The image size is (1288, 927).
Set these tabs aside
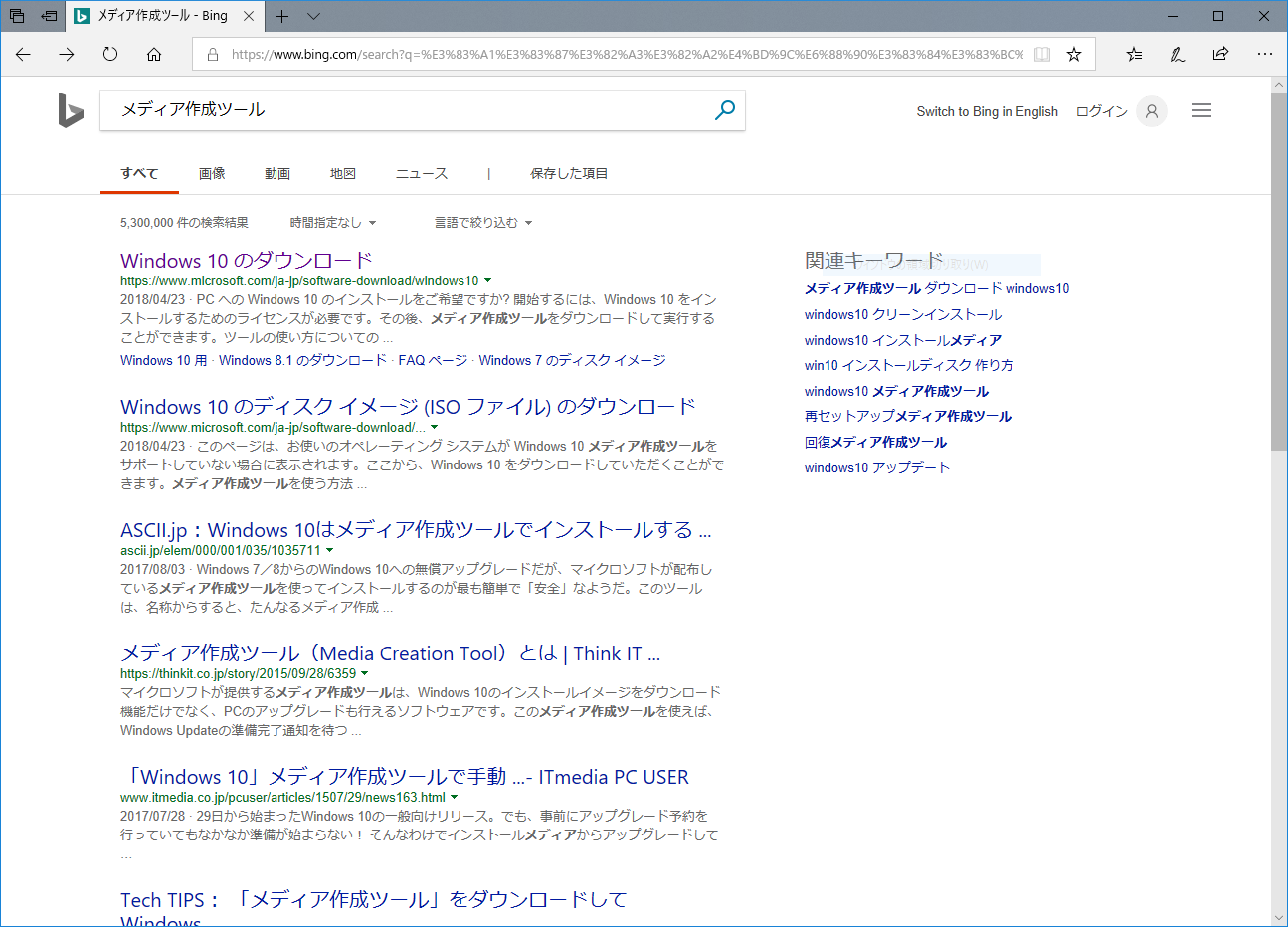point(49,16)
